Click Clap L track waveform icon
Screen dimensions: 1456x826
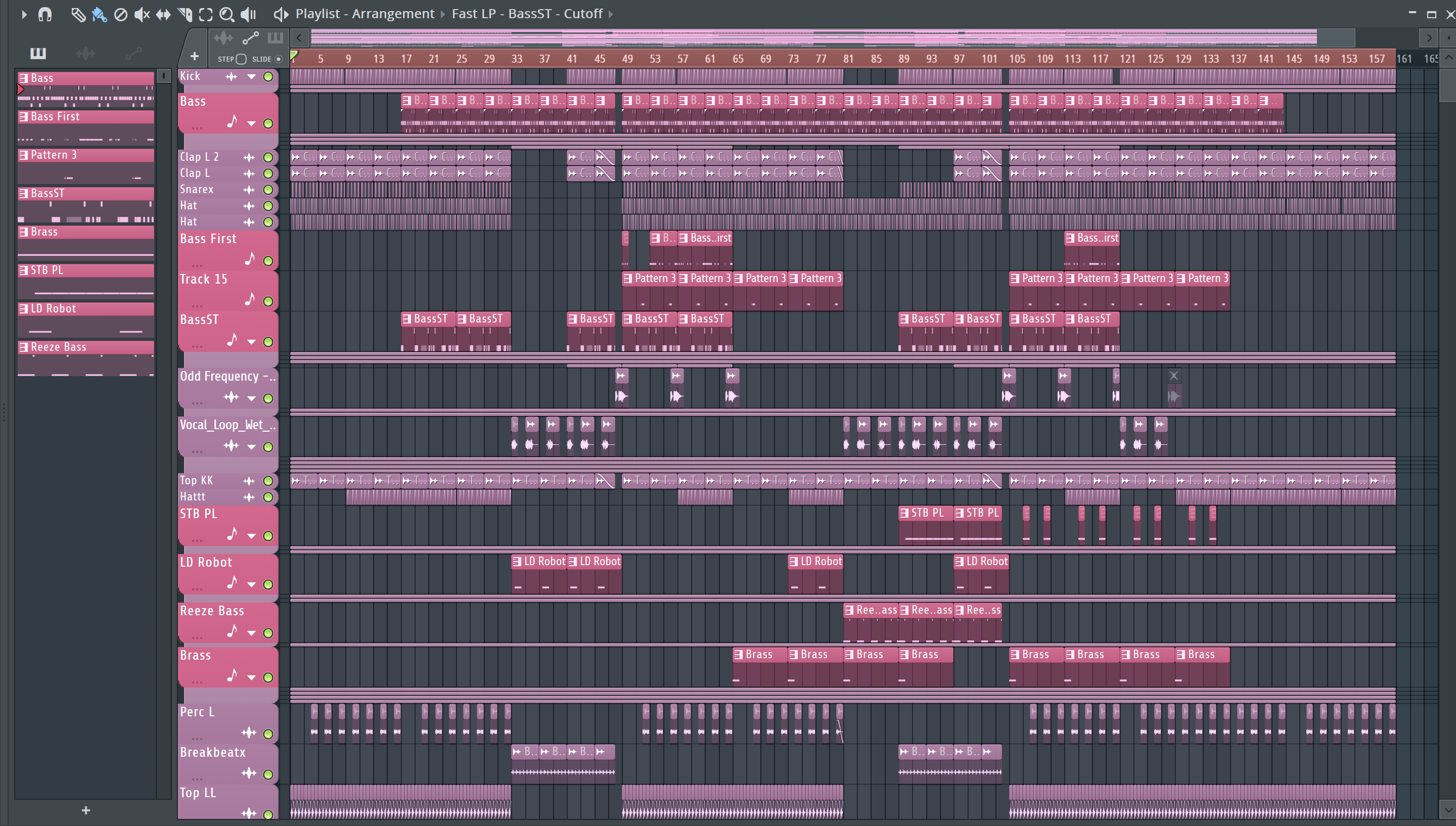tap(249, 173)
